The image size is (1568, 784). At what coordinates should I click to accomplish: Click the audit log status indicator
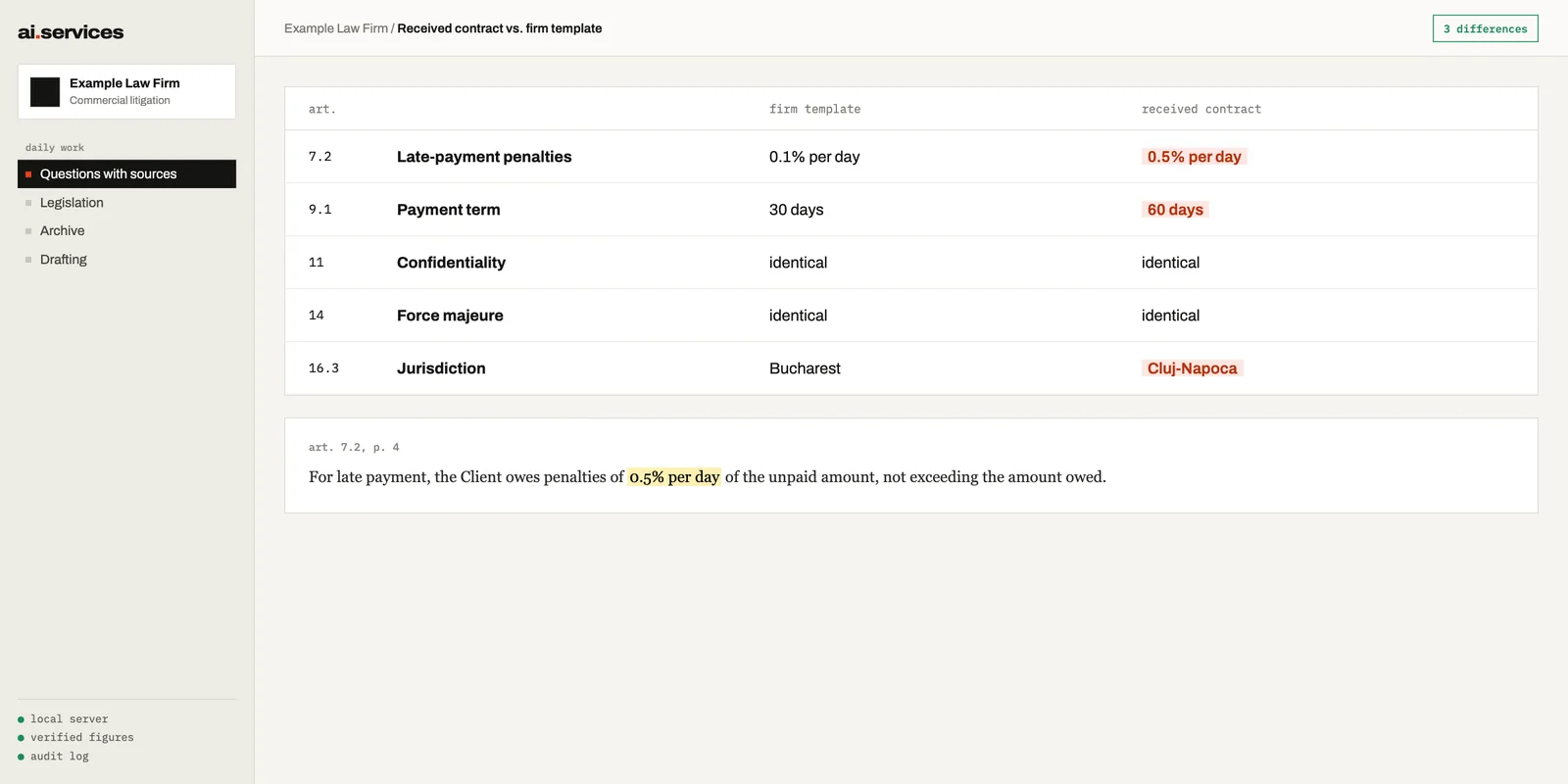(53, 757)
